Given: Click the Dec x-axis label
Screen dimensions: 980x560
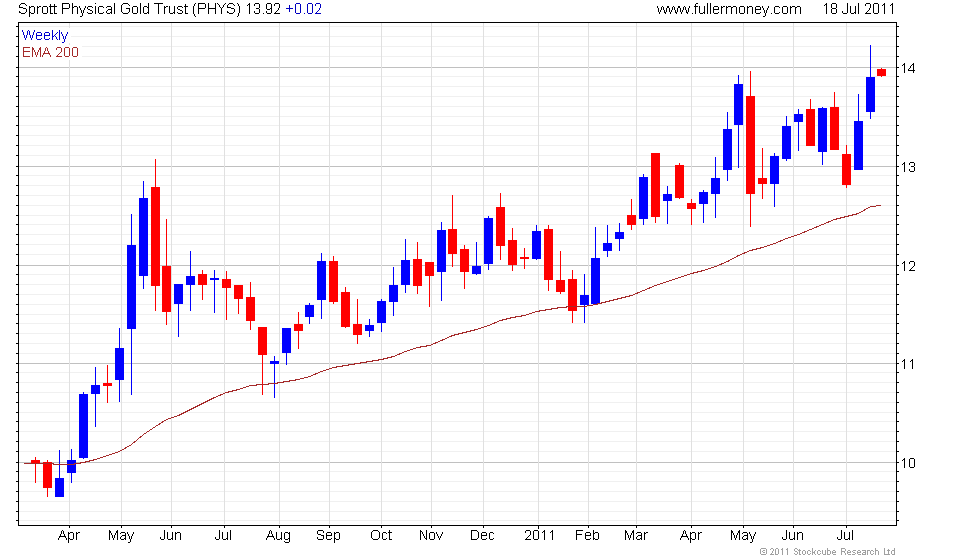Looking at the screenshot, I should click(482, 536).
